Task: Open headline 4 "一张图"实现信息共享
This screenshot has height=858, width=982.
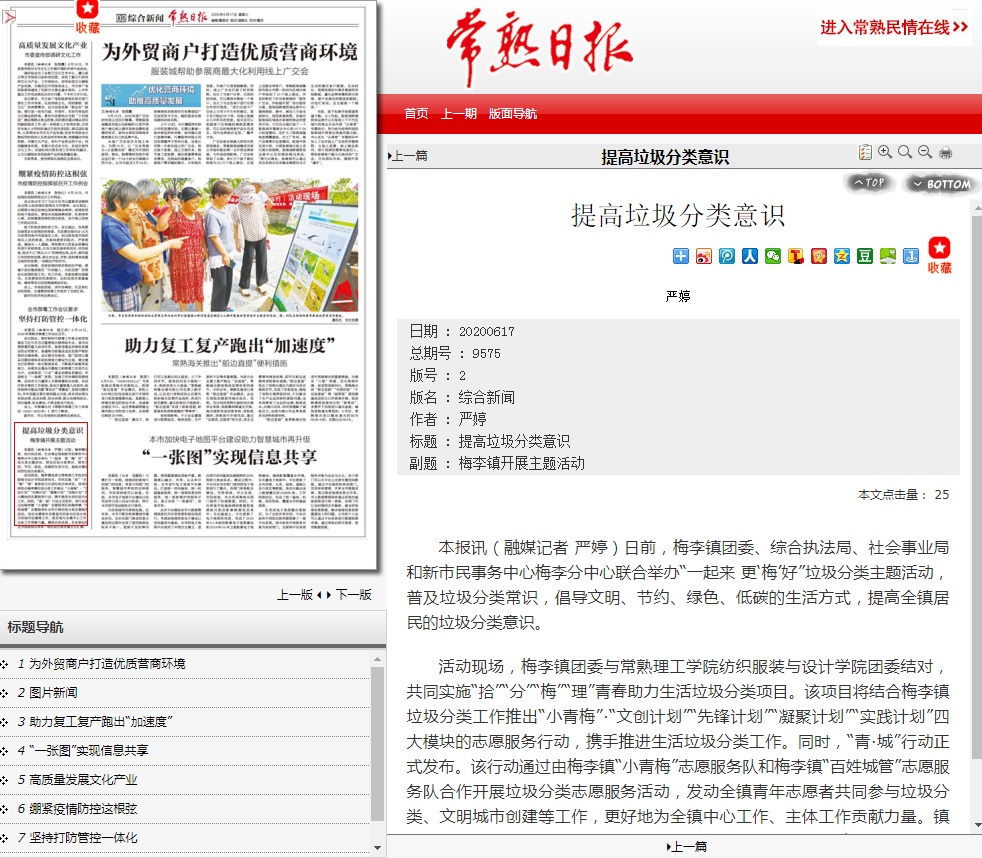Action: pyautogui.click(x=89, y=750)
